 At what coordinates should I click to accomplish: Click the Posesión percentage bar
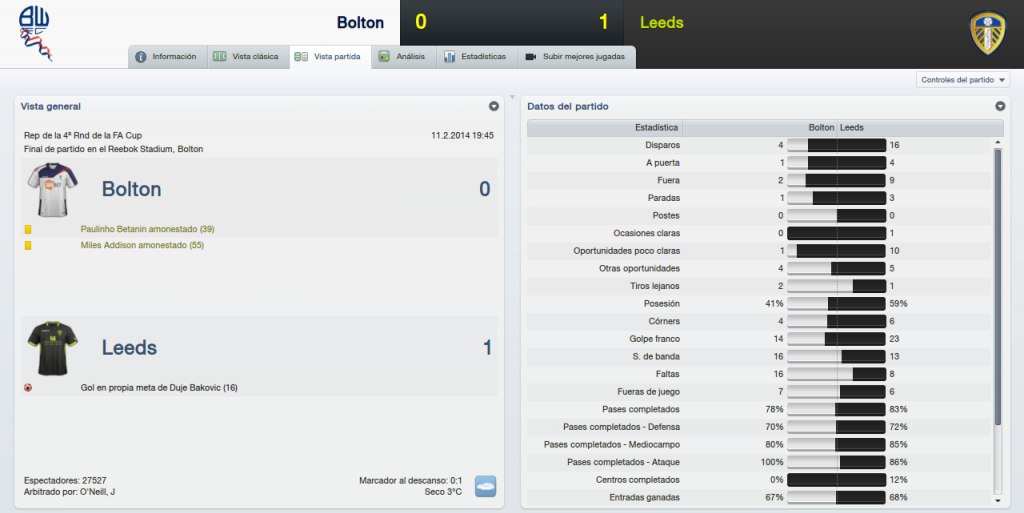click(x=836, y=303)
